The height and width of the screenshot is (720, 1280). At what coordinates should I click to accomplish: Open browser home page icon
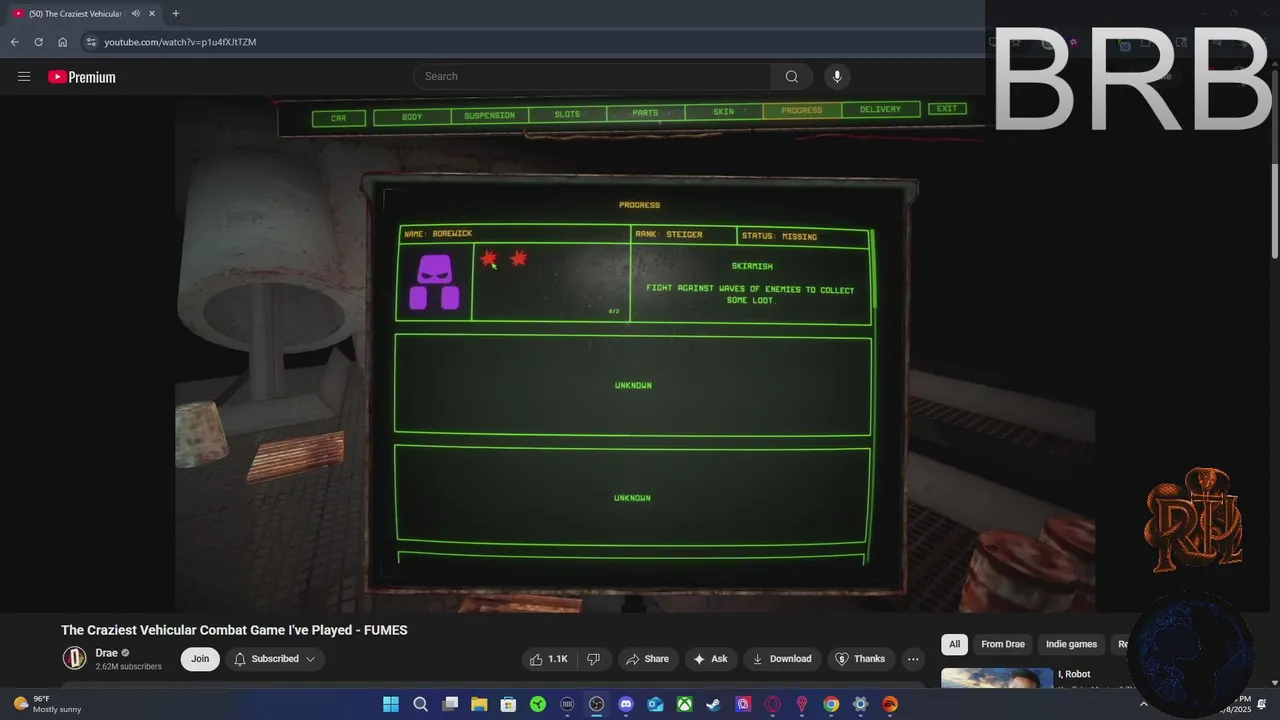(x=62, y=42)
